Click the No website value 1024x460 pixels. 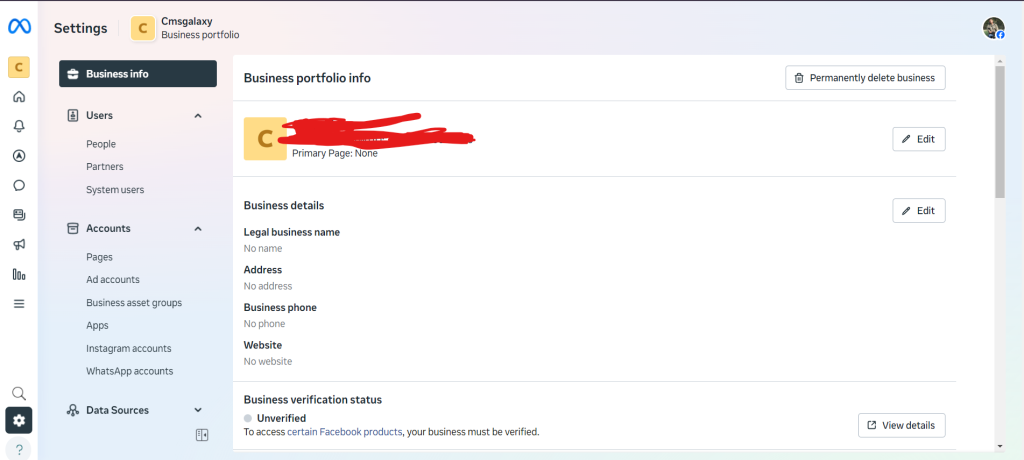tap(268, 361)
